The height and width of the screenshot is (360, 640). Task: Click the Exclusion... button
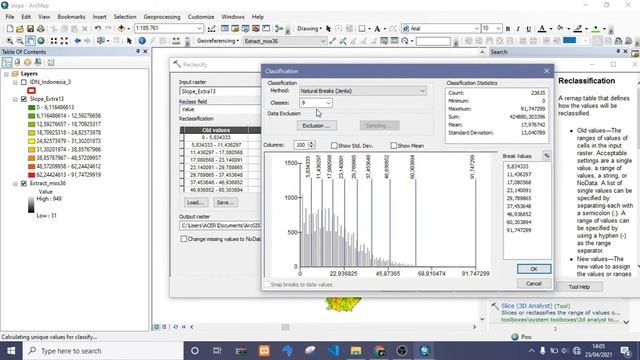click(316, 125)
